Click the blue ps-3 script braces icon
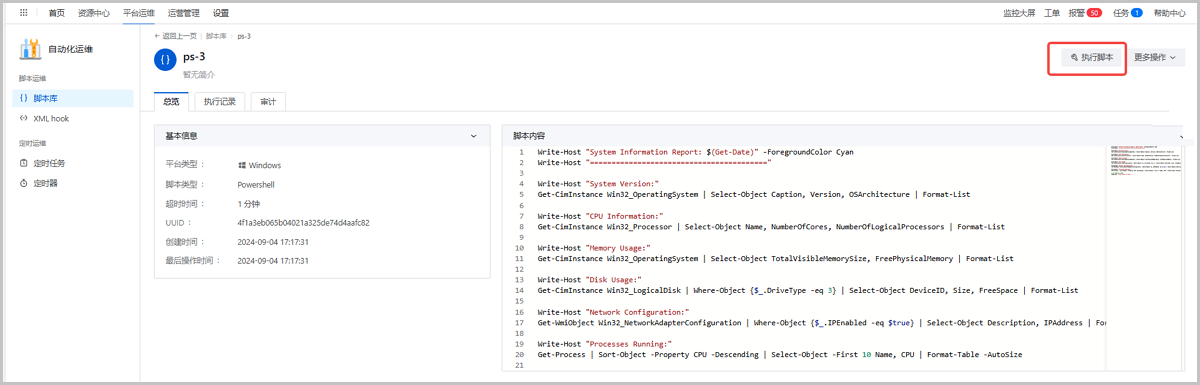Screen dimensions: 1200x385 [x=165, y=60]
